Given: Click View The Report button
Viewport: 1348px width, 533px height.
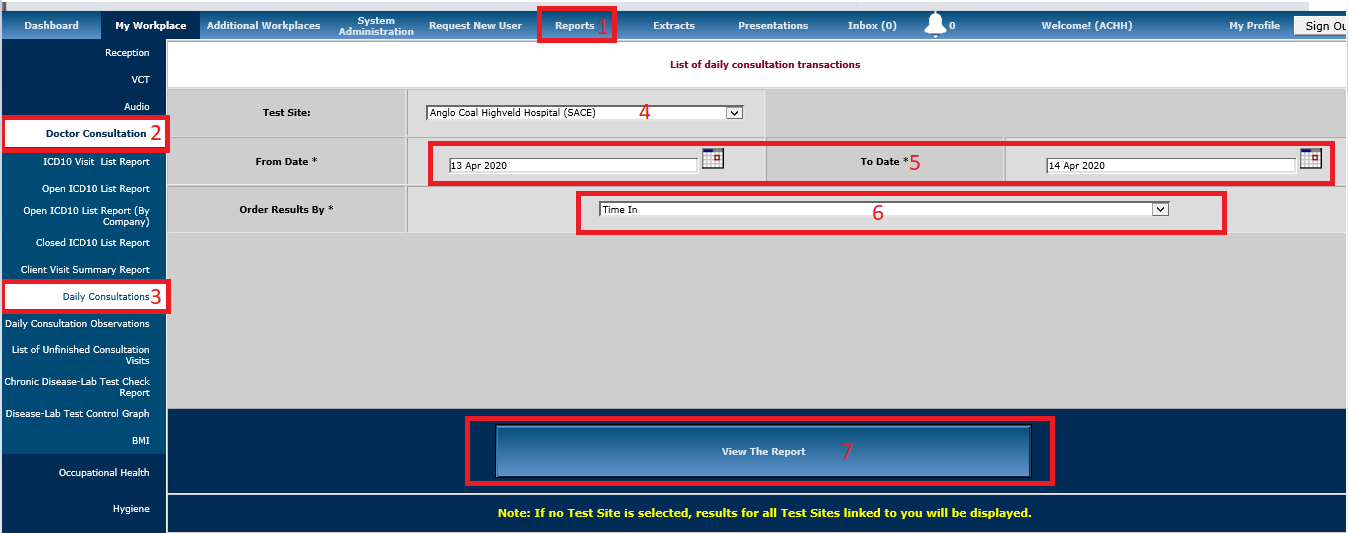Looking at the screenshot, I should click(763, 452).
